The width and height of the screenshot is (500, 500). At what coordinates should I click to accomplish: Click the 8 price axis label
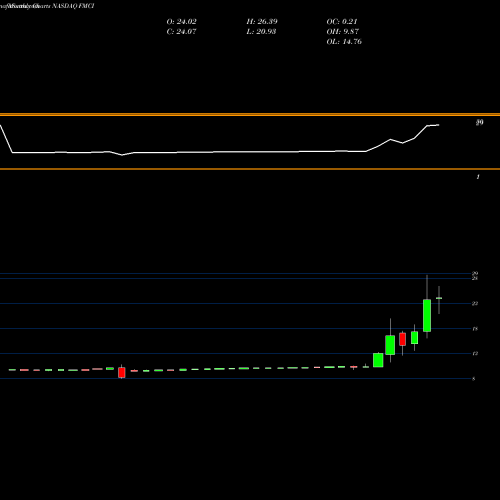[474, 379]
